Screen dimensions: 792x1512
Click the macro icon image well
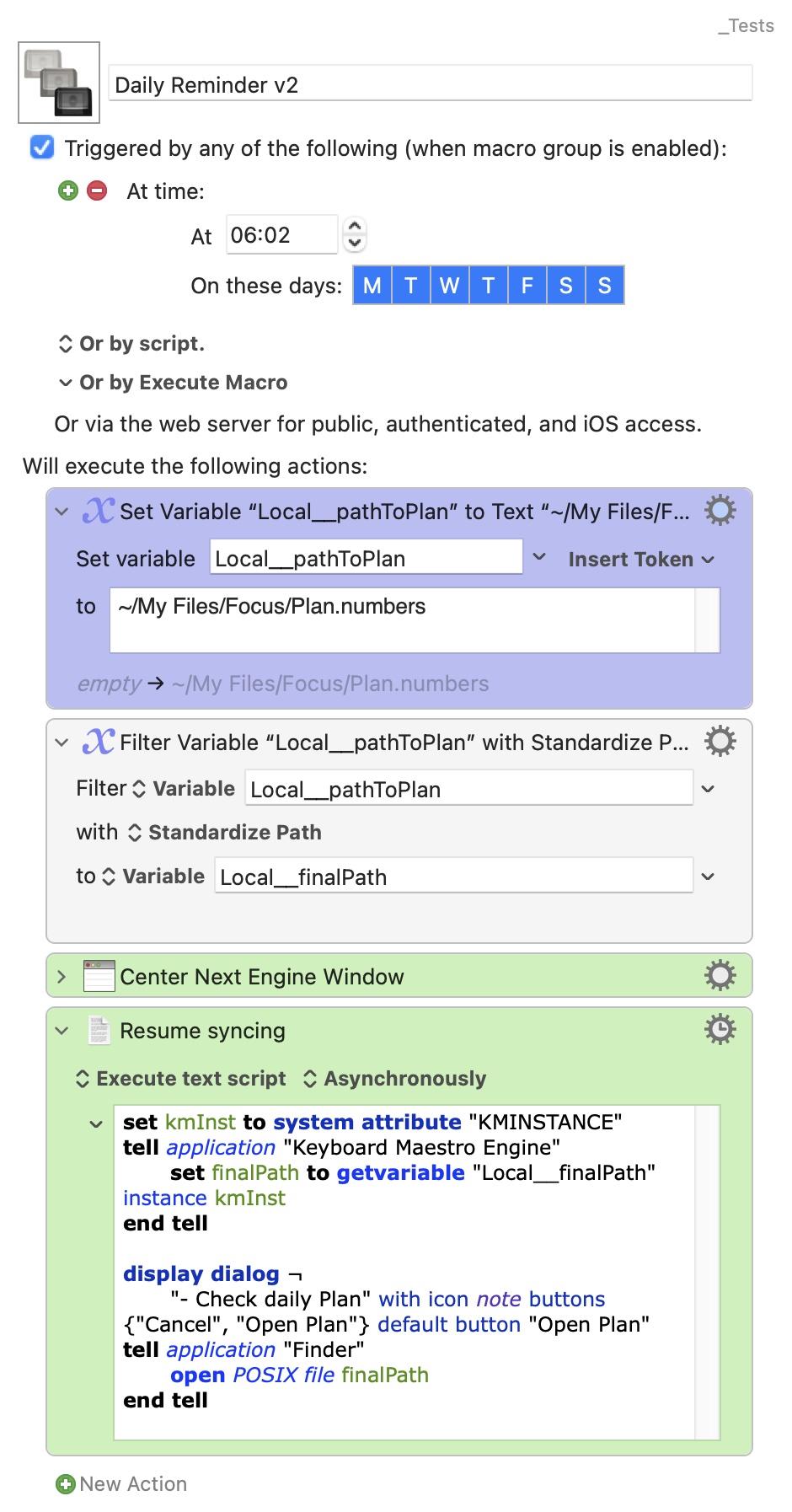[59, 83]
